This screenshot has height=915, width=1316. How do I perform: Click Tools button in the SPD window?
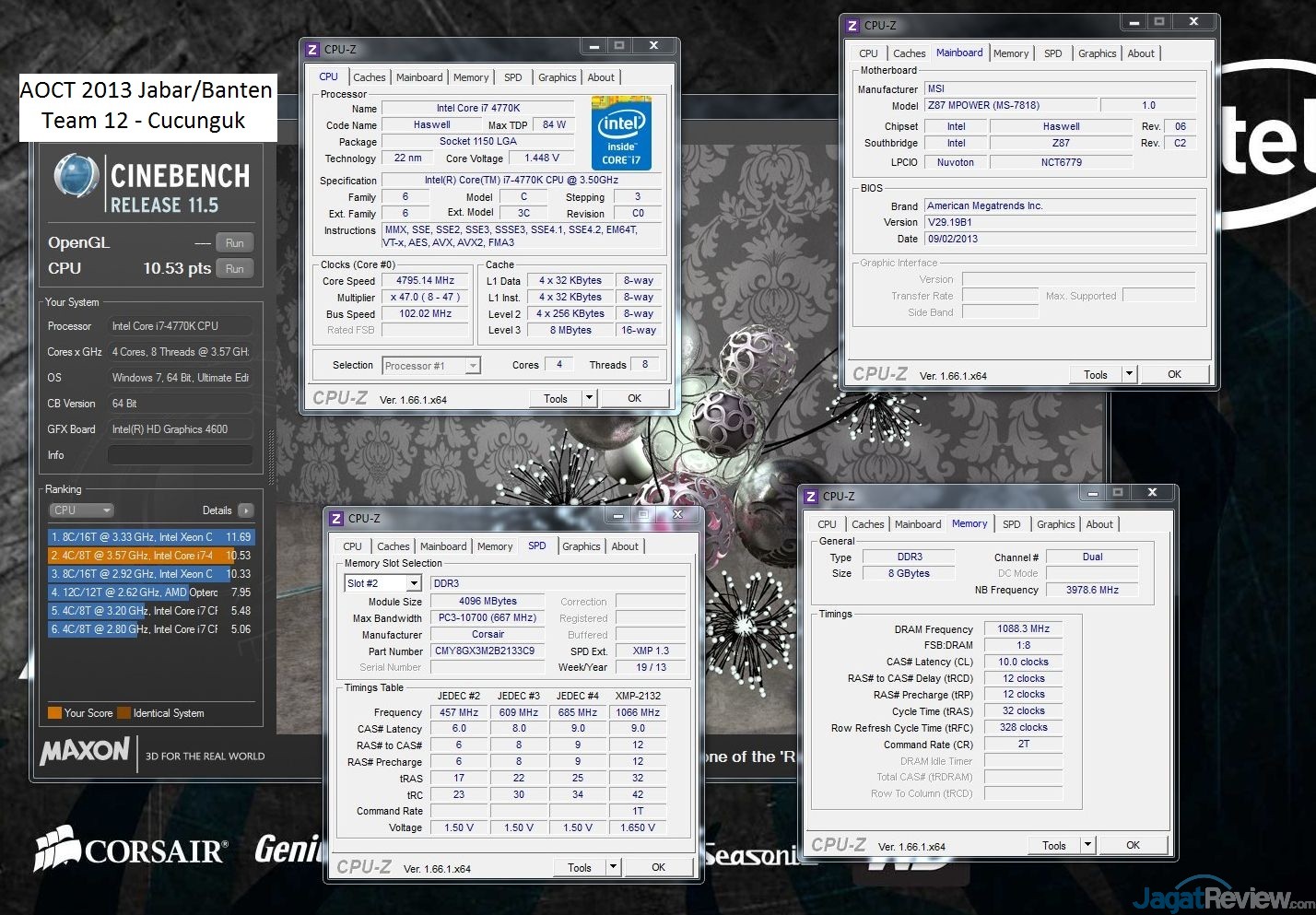coord(579,867)
